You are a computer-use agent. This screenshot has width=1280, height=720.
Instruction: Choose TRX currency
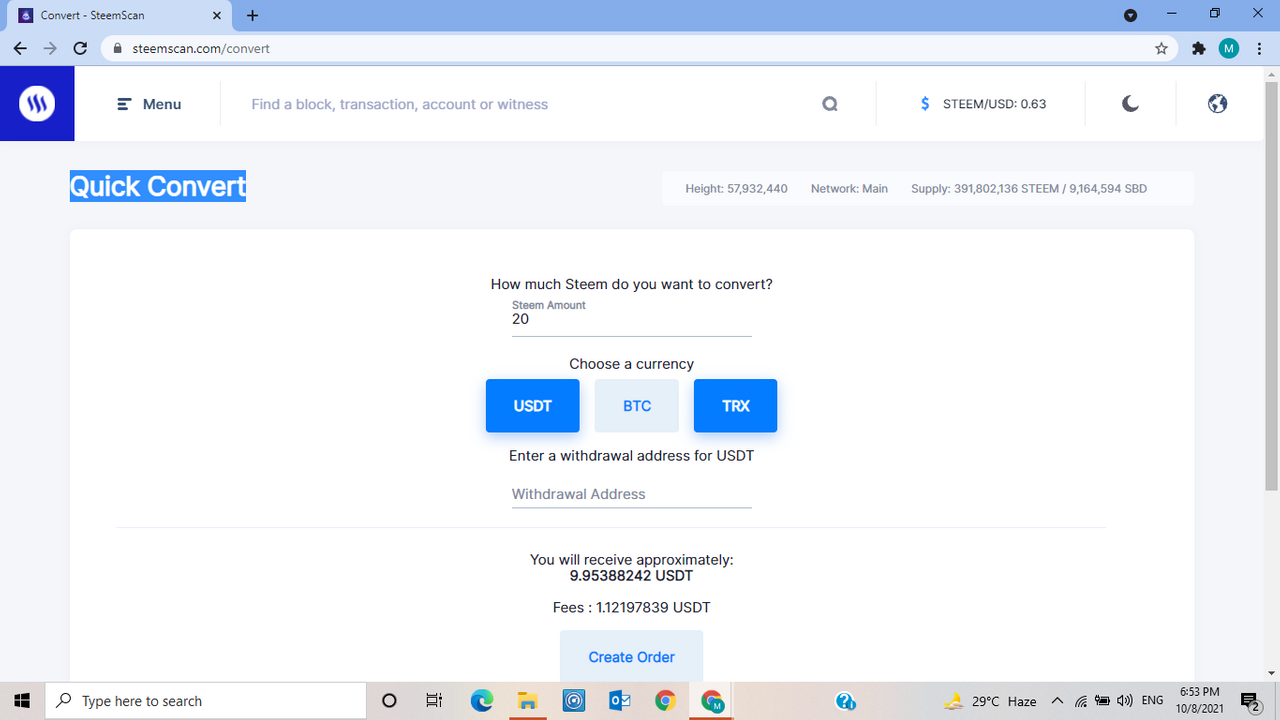point(735,406)
